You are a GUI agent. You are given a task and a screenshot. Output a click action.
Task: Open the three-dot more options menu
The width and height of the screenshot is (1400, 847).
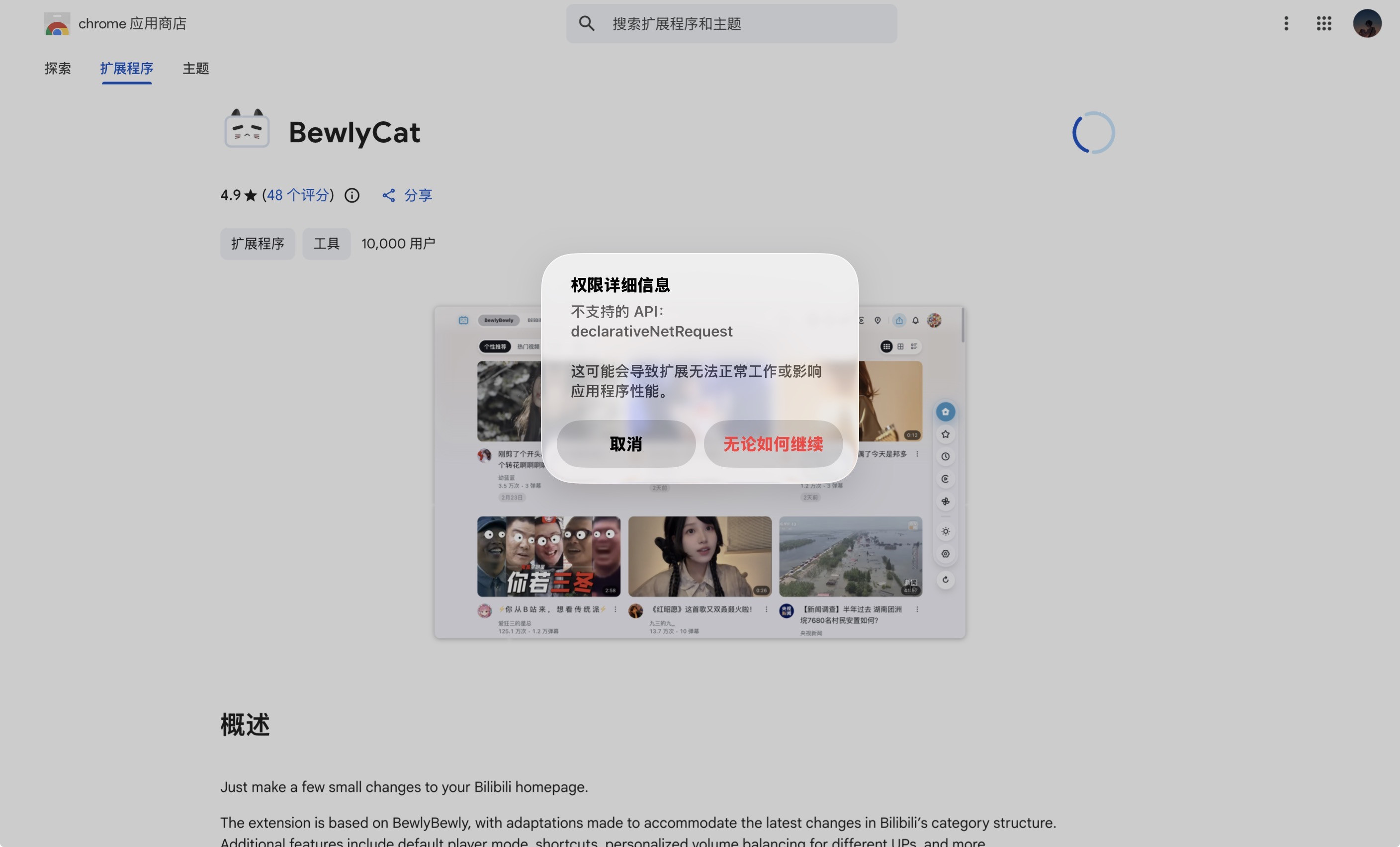coord(1286,23)
